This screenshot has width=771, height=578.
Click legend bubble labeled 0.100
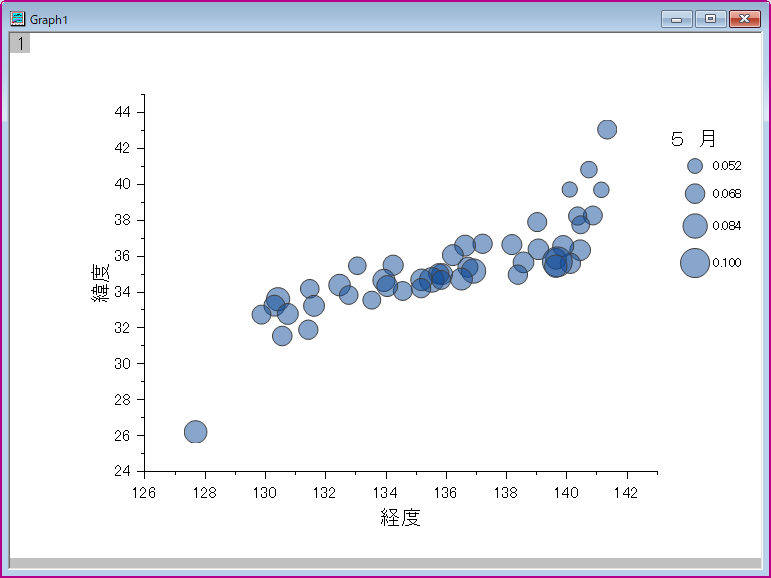695,263
